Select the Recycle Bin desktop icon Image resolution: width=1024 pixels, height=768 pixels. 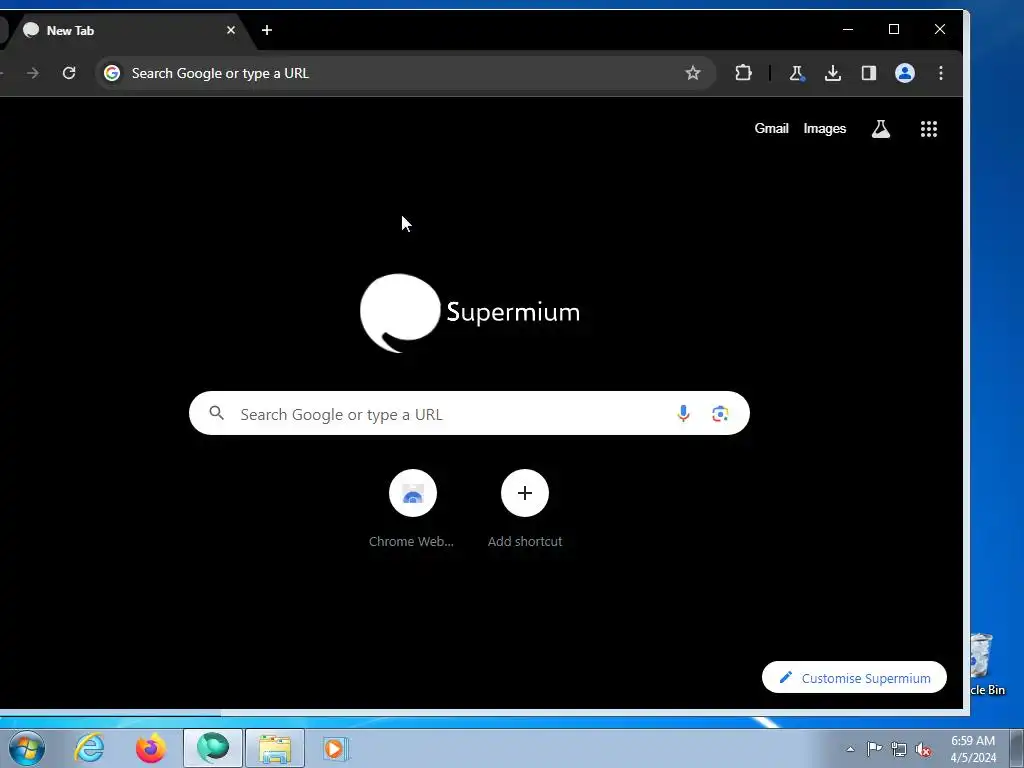click(987, 664)
